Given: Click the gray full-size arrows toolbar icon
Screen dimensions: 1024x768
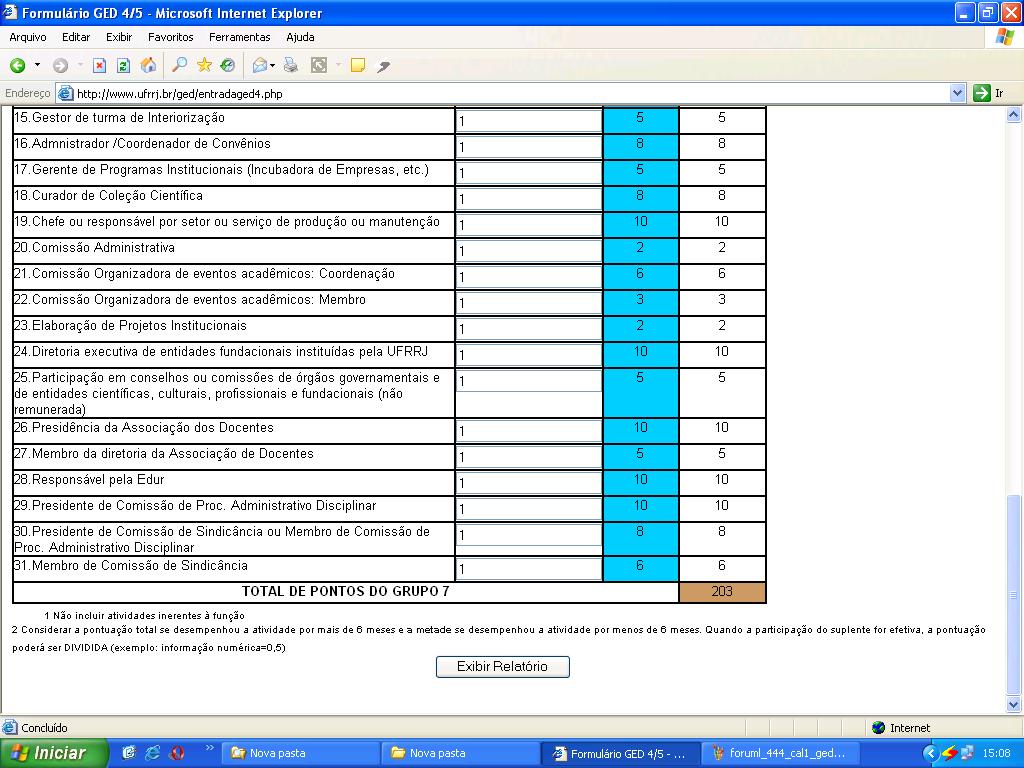Looking at the screenshot, I should [319, 65].
